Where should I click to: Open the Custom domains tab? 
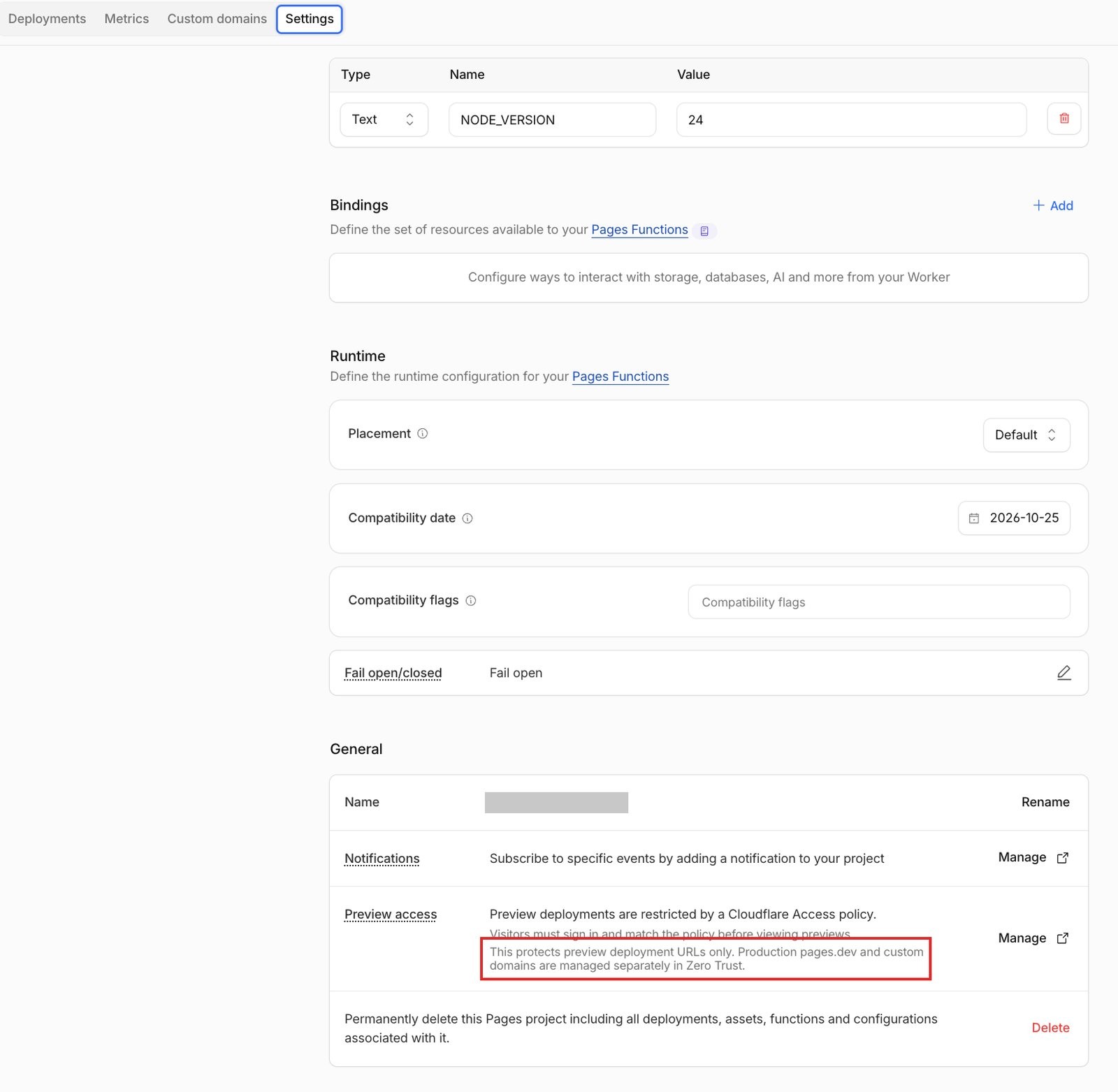[x=217, y=19]
